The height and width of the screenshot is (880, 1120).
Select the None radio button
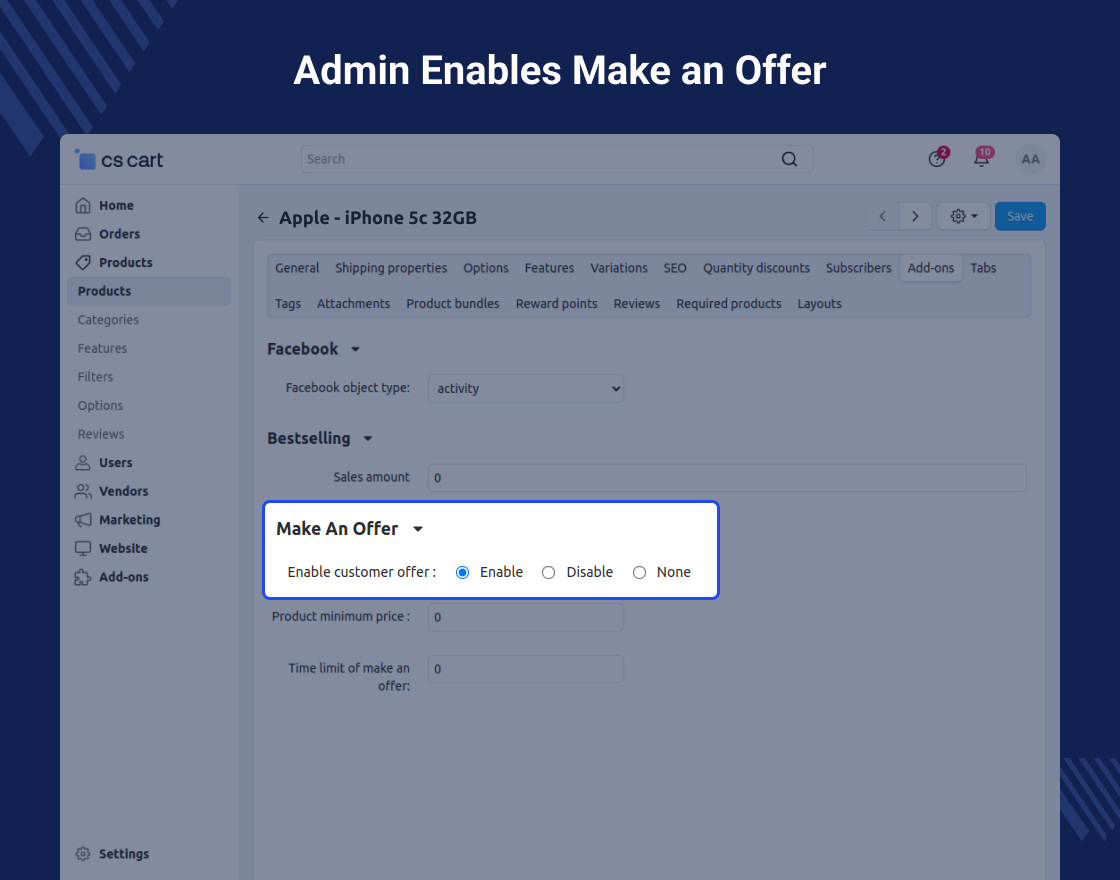tap(639, 572)
